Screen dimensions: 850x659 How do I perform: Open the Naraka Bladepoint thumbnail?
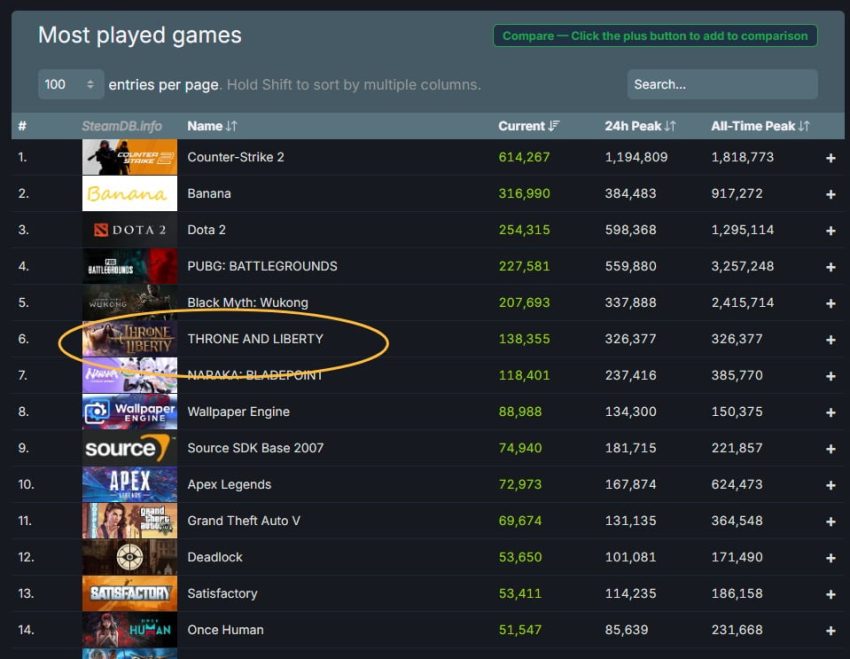click(130, 375)
